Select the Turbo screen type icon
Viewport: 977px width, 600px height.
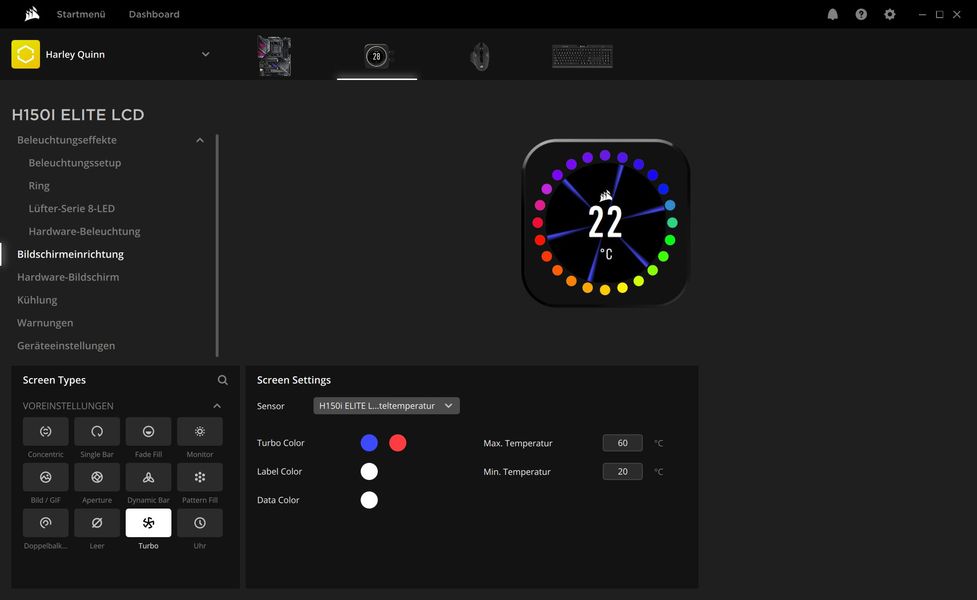(x=148, y=523)
